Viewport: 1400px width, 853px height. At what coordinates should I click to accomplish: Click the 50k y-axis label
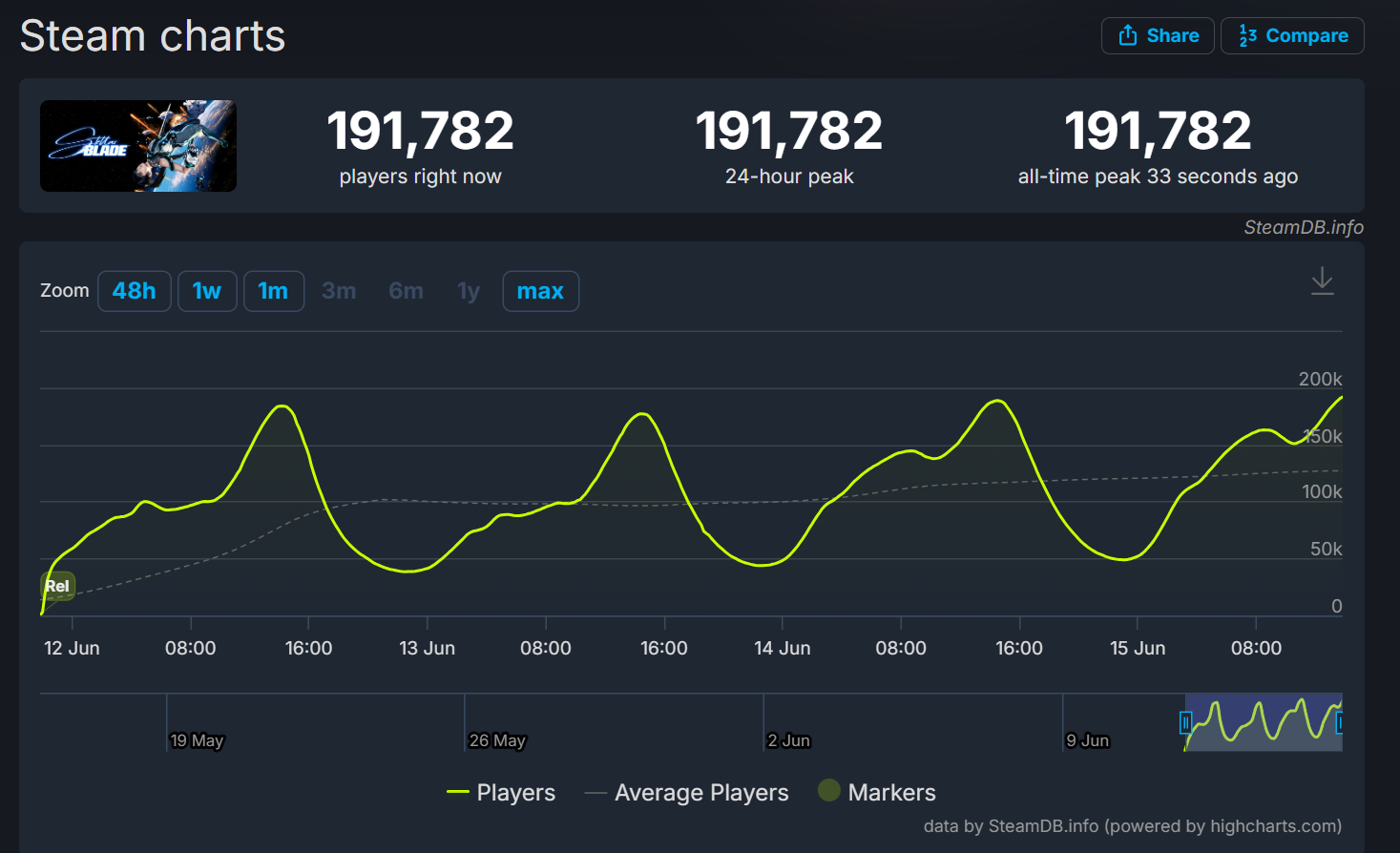(x=1326, y=549)
